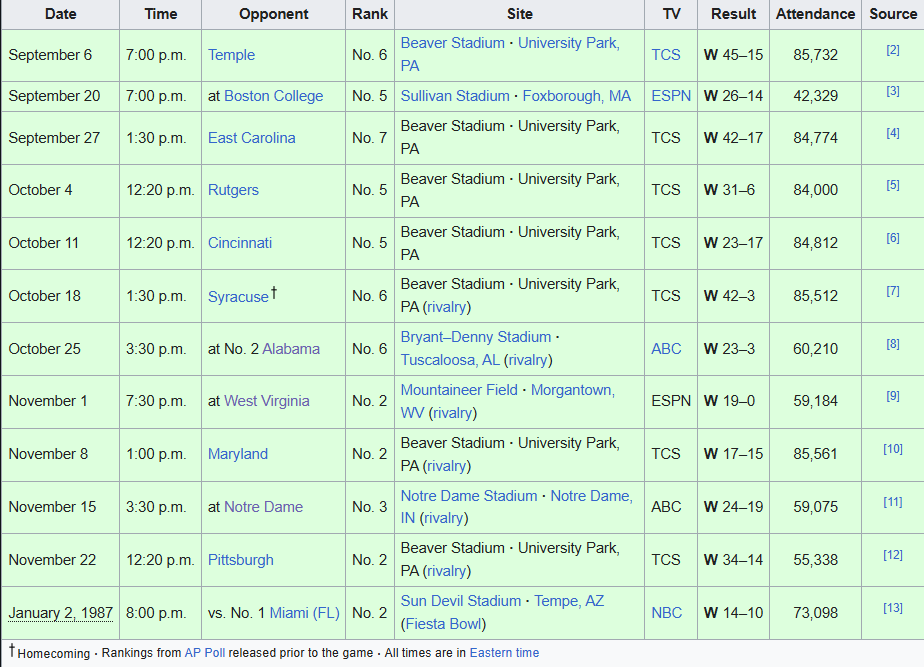924x667 pixels.
Task: Click source reference [12]
Action: point(893,555)
